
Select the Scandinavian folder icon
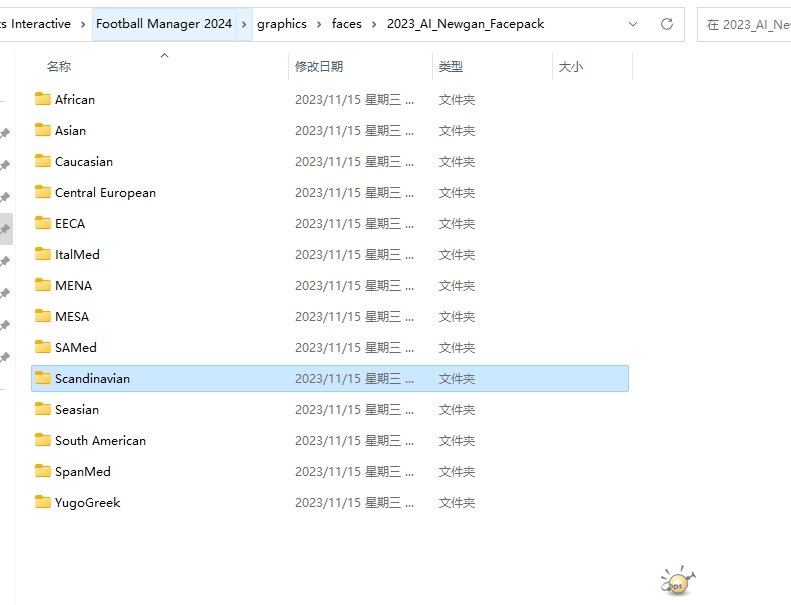click(x=43, y=378)
